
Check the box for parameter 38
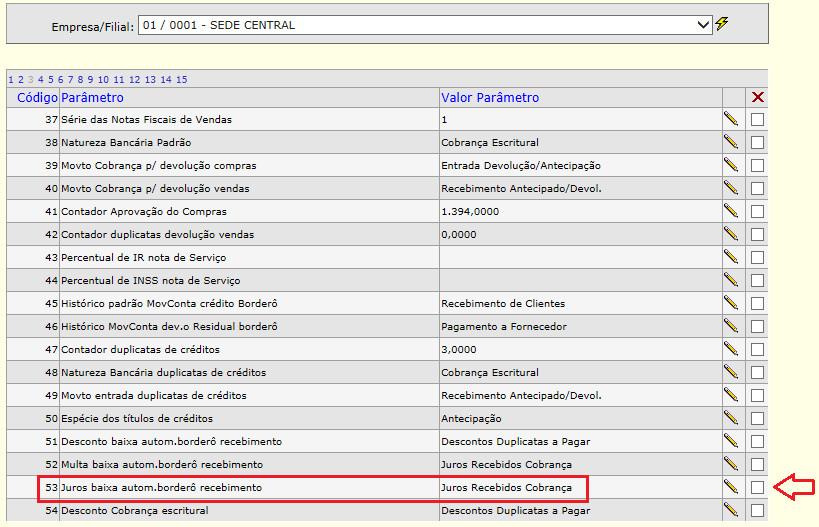[757, 143]
